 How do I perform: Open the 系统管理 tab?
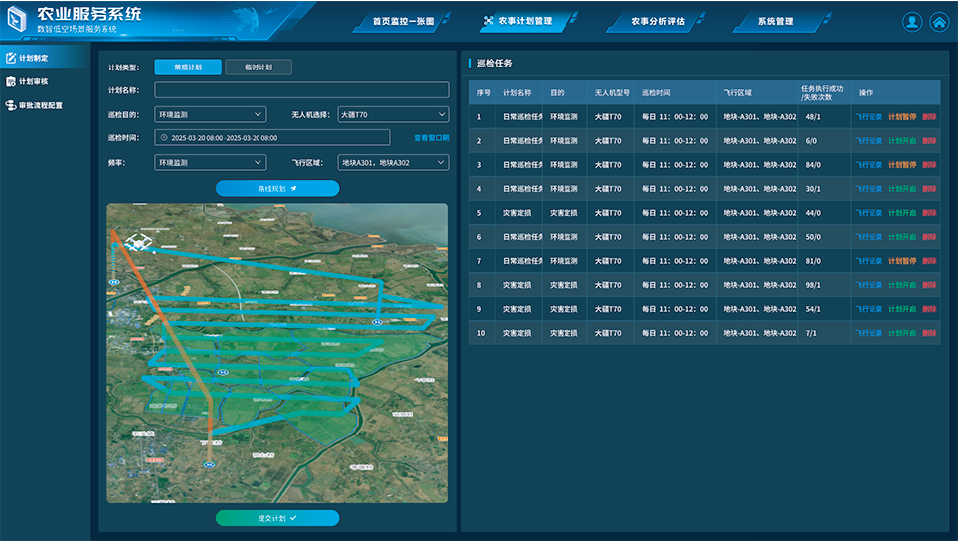[775, 21]
